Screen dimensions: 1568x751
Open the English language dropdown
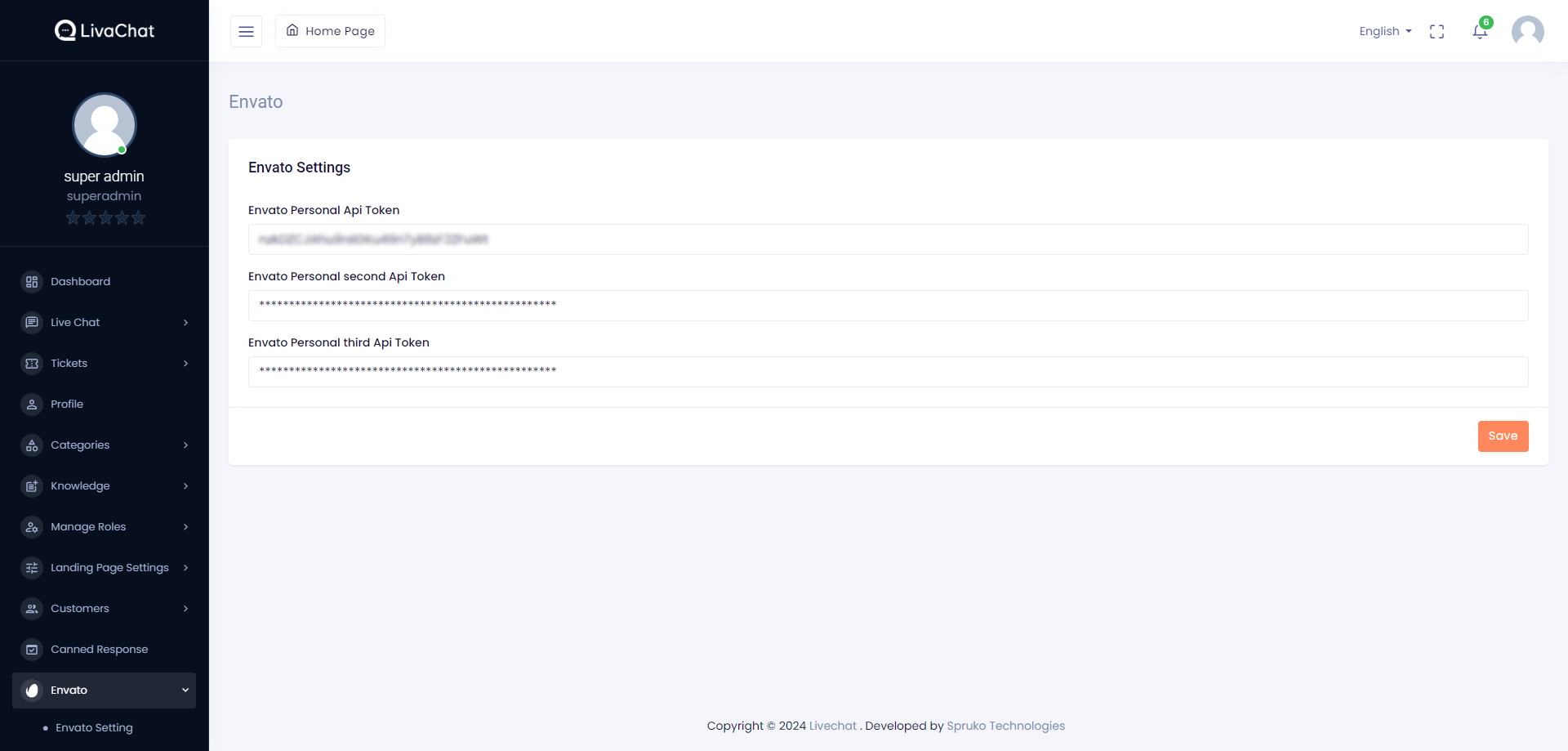point(1385,31)
